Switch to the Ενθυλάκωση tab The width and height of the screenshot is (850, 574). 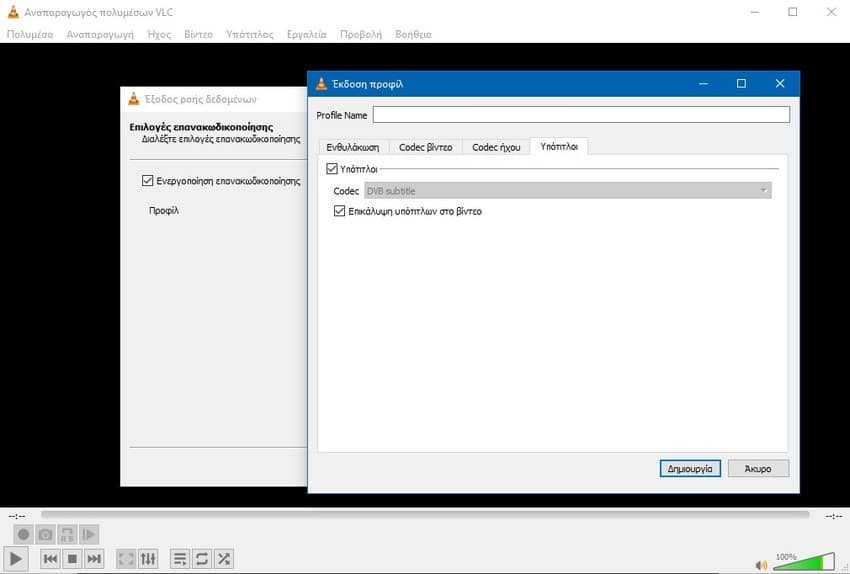[x=352, y=147]
